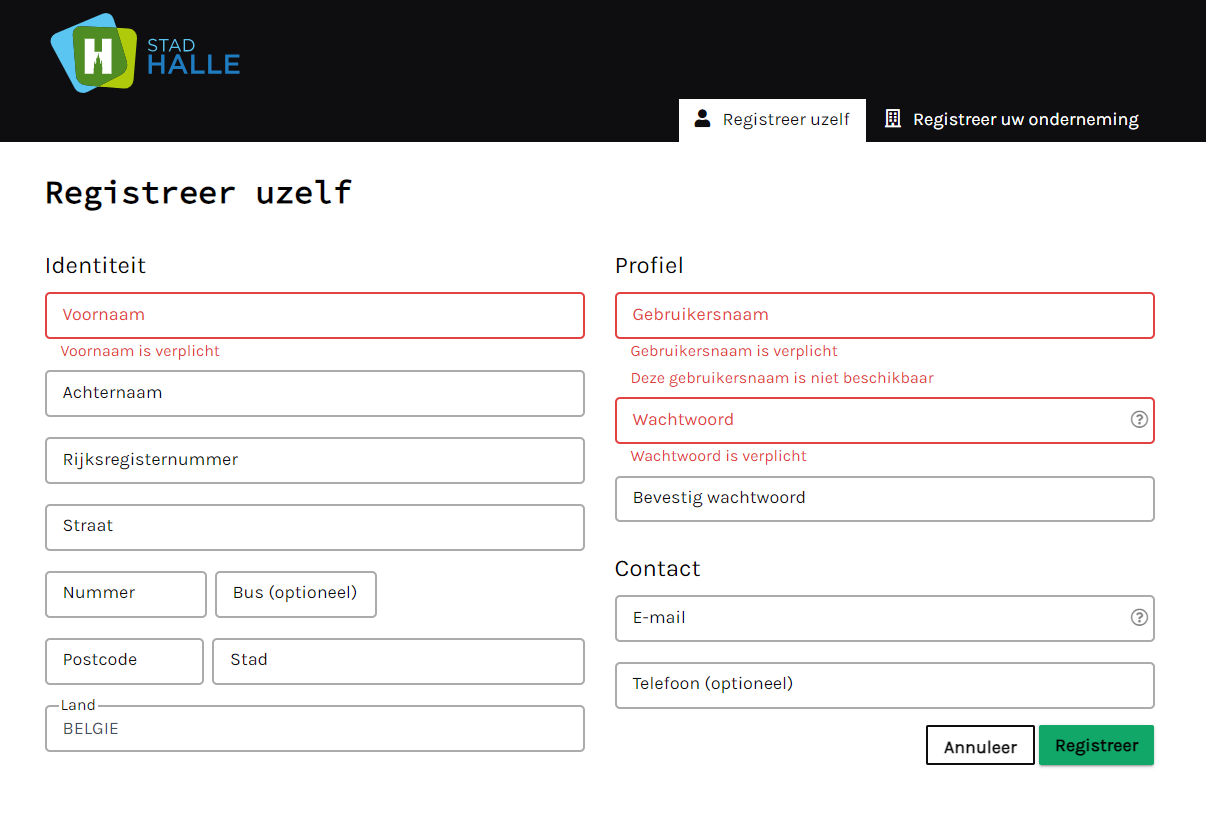Screen dimensions: 1206x816
Task: Focus the Bevestig wachtwoord field
Action: 884,498
